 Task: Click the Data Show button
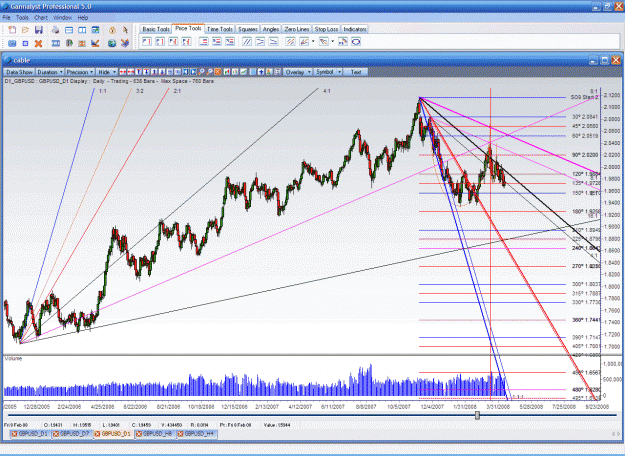pyautogui.click(x=20, y=72)
